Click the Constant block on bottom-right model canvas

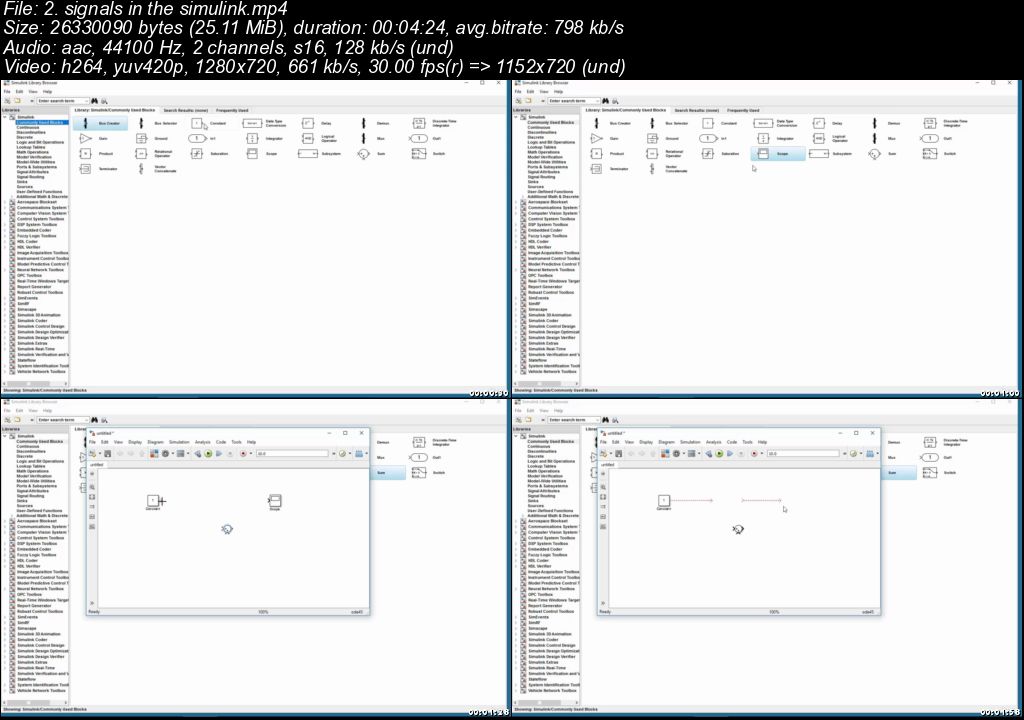point(664,501)
